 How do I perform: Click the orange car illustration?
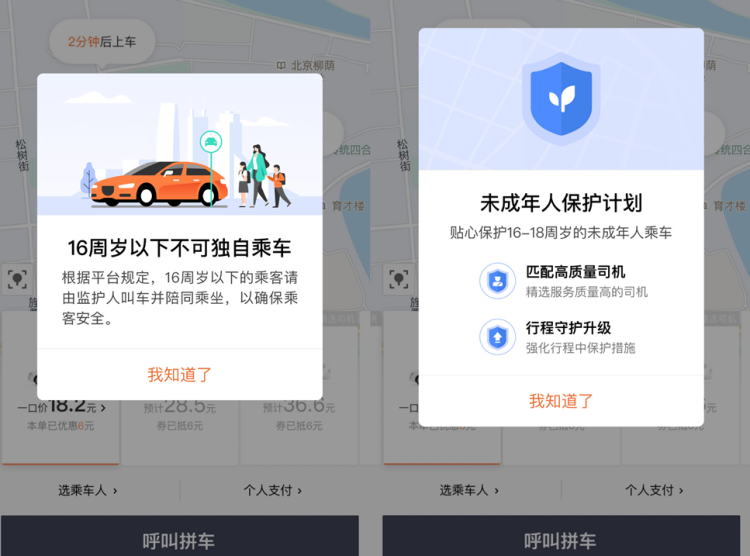pyautogui.click(x=159, y=184)
